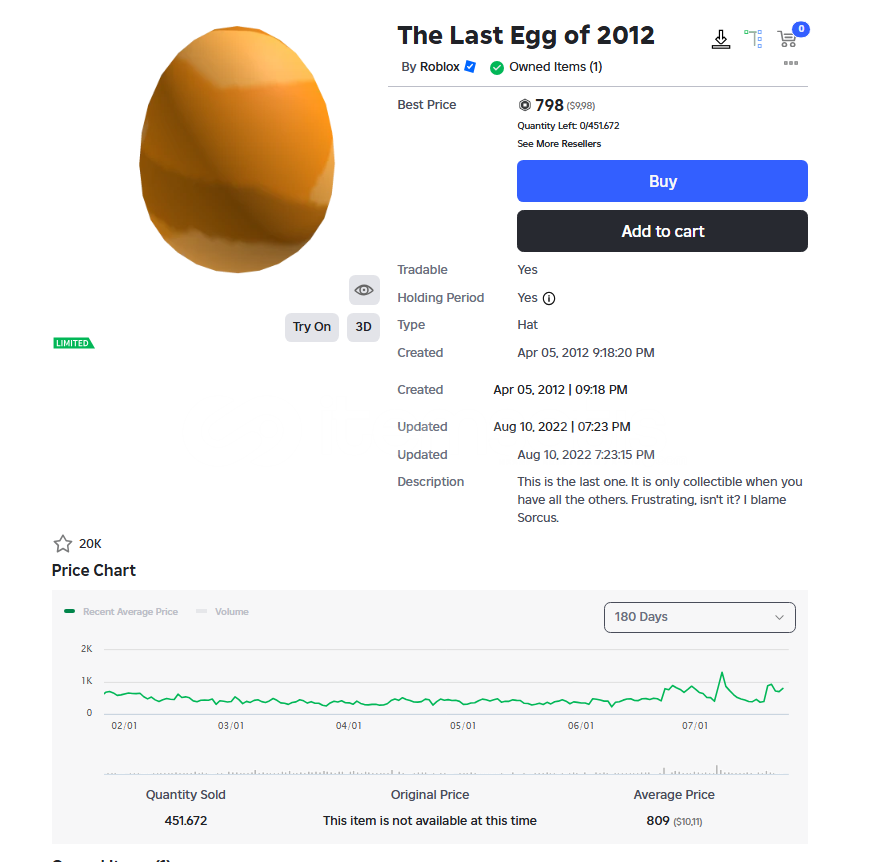Viewport: 869px width, 862px height.
Task: Click the Holding Period info icon
Action: point(549,298)
